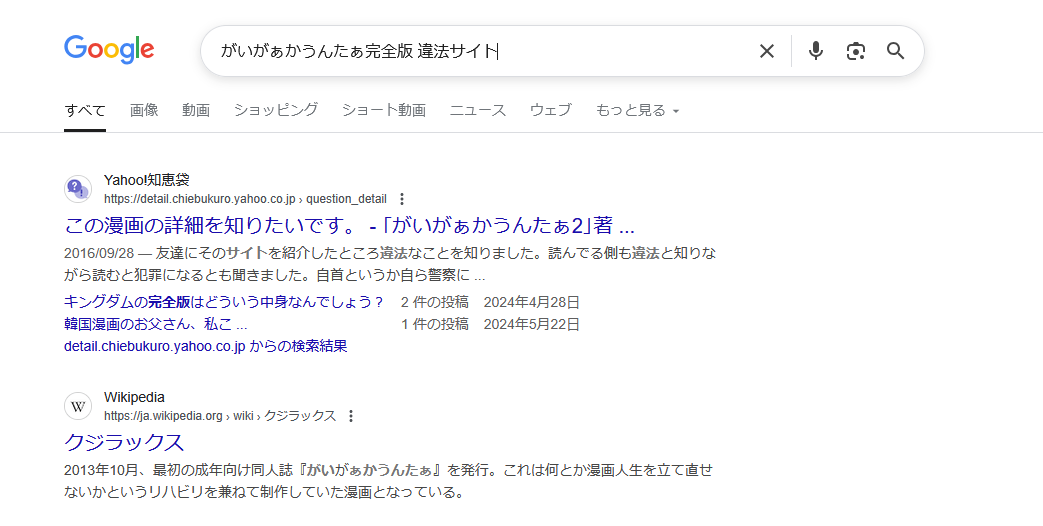Click the date 2024年4月28日

pyautogui.click(x=531, y=303)
